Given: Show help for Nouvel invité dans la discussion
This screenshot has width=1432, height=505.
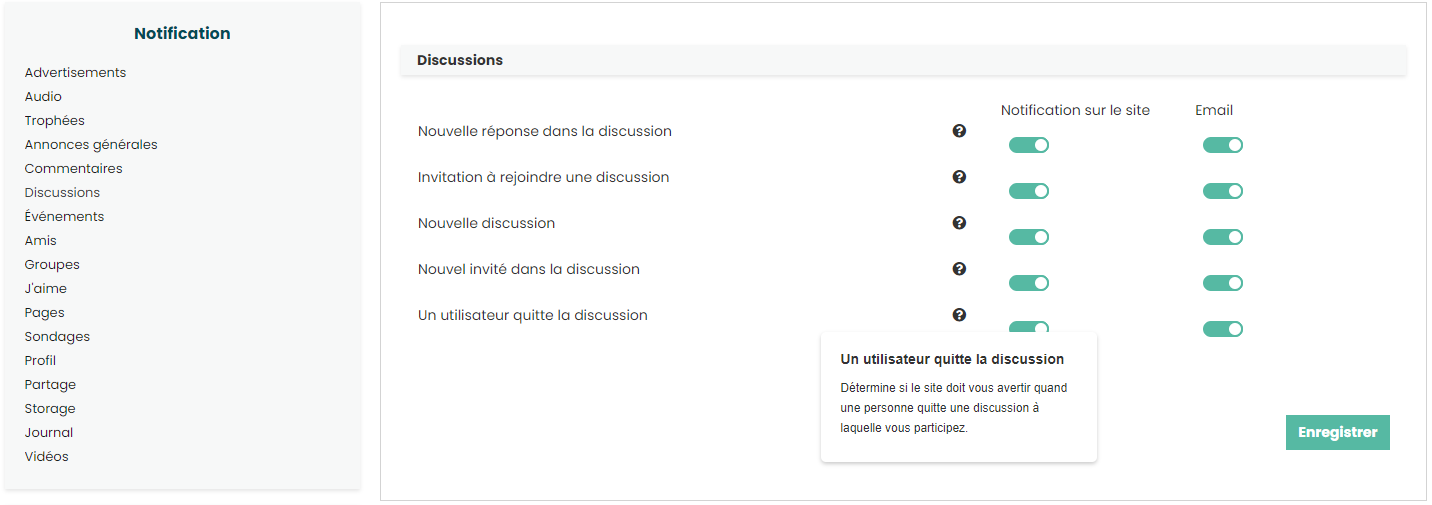Looking at the screenshot, I should click(959, 269).
